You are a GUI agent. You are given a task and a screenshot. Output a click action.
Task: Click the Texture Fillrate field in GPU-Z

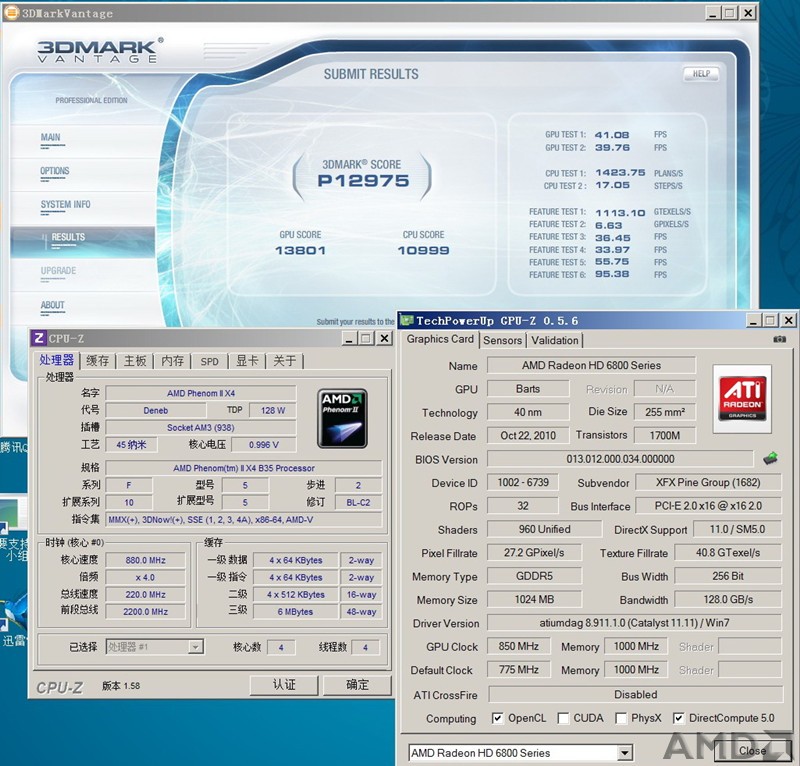728,553
